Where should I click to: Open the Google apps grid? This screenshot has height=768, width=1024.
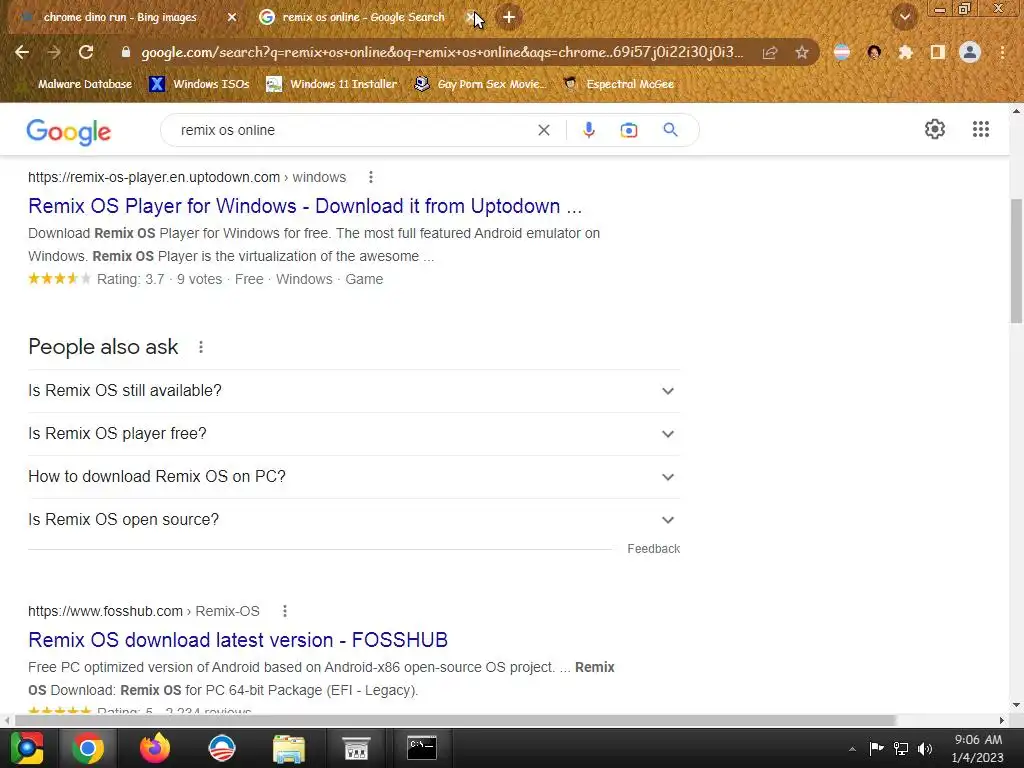[980, 129]
